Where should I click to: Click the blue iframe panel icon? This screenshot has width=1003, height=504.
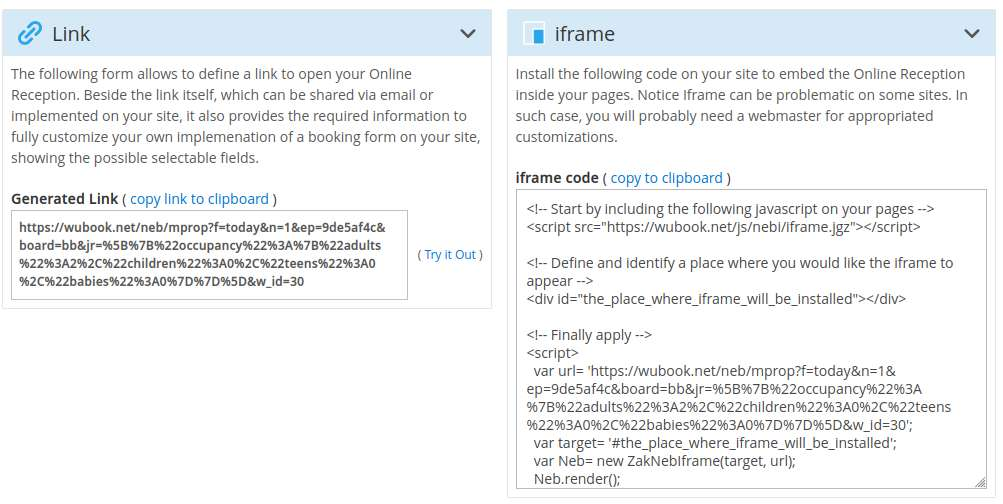[533, 33]
